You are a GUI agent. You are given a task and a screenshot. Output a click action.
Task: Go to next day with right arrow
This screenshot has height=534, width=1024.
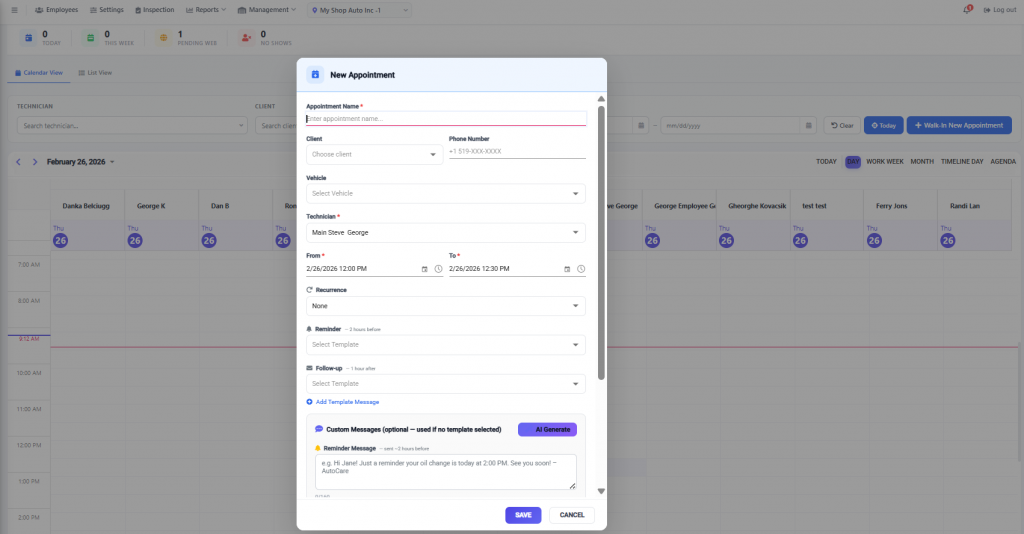click(x=34, y=162)
